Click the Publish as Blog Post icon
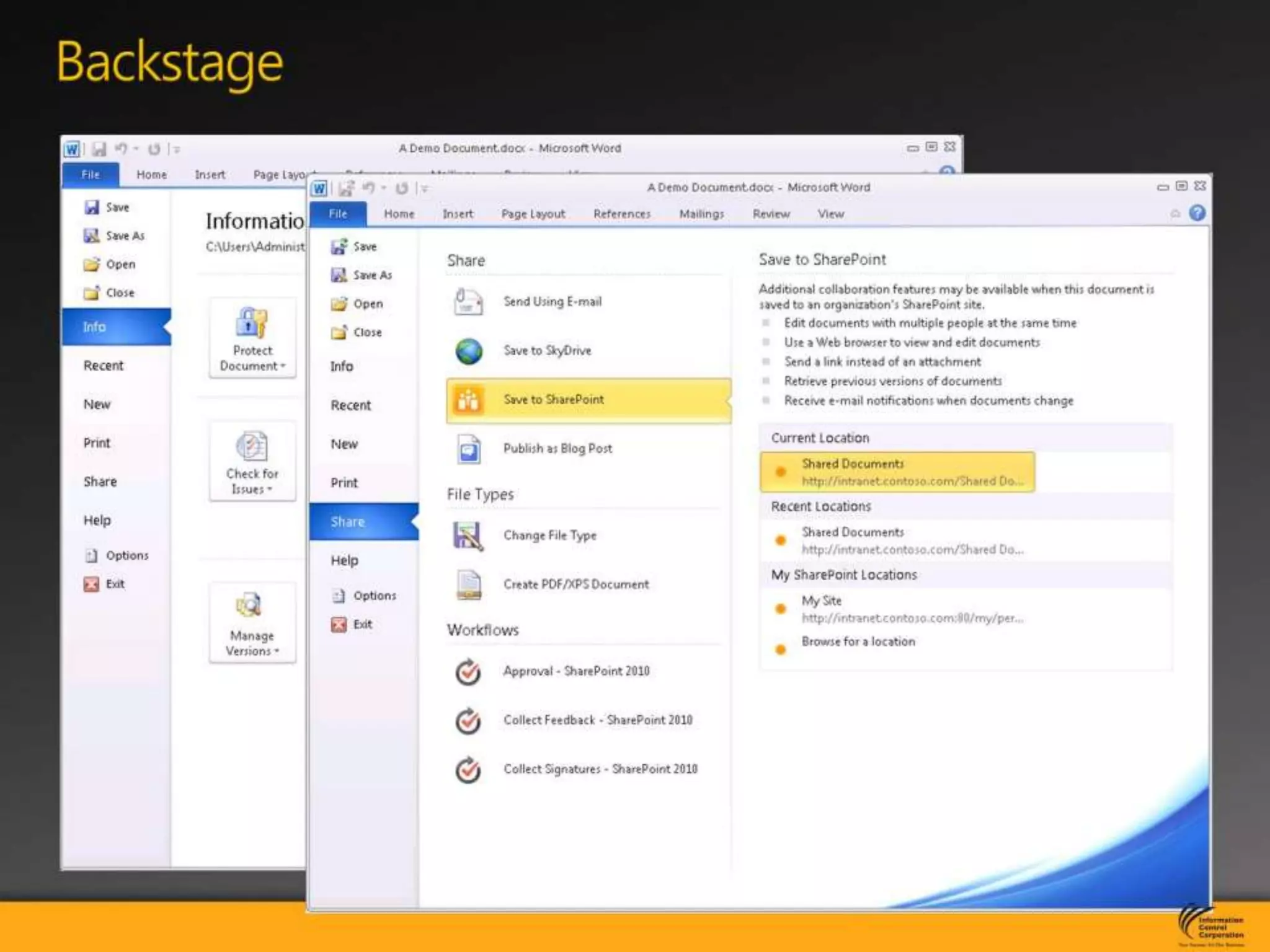This screenshot has height=952, width=1270. (469, 449)
